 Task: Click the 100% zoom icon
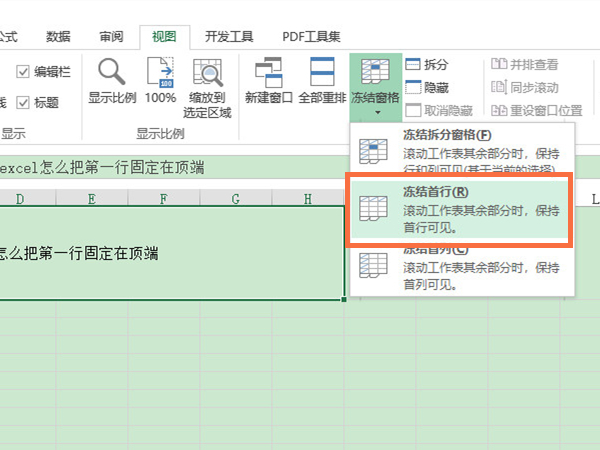(160, 83)
